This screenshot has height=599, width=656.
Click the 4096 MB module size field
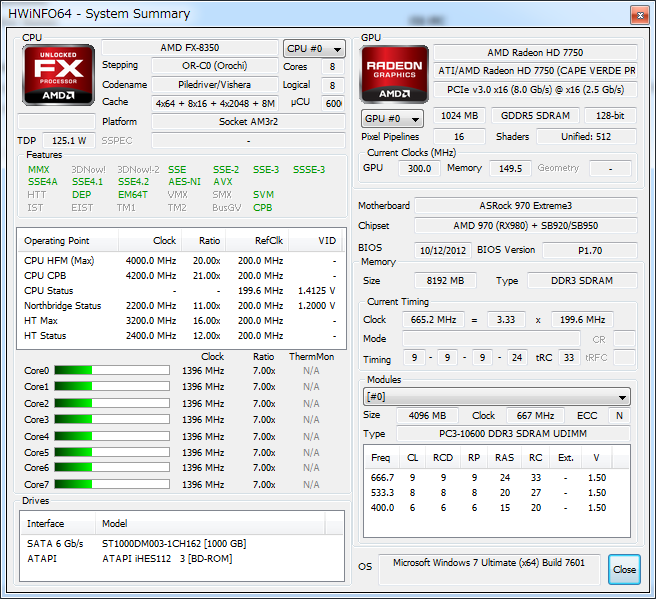[427, 415]
